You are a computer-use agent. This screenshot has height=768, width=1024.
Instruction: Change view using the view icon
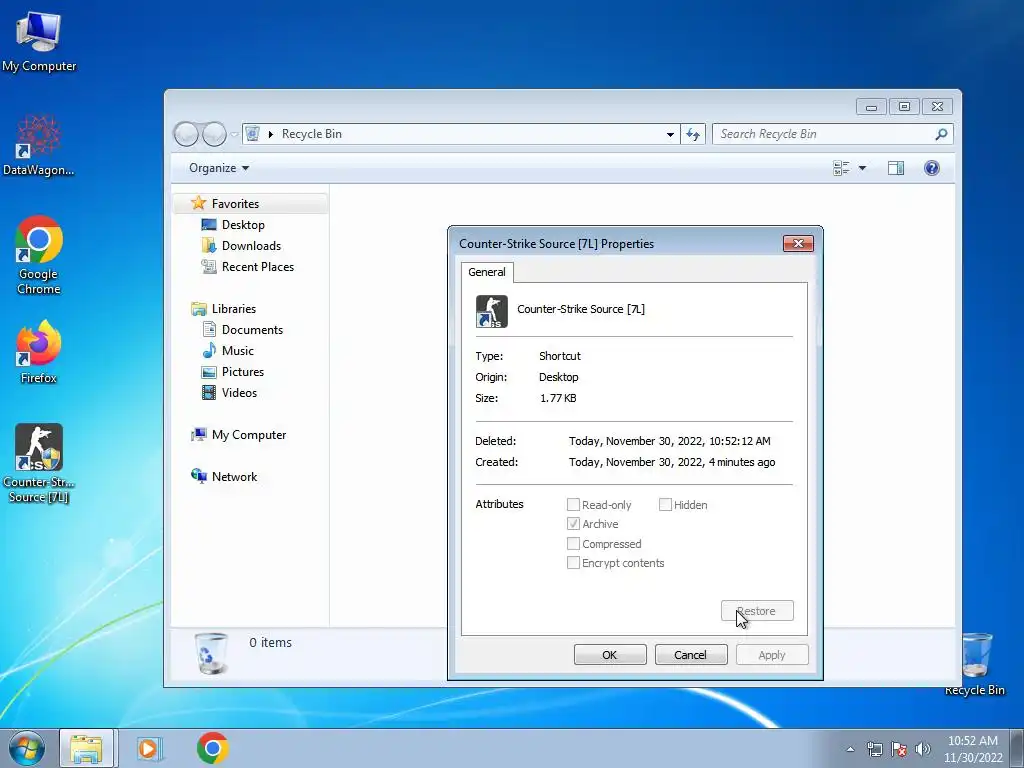(841, 168)
